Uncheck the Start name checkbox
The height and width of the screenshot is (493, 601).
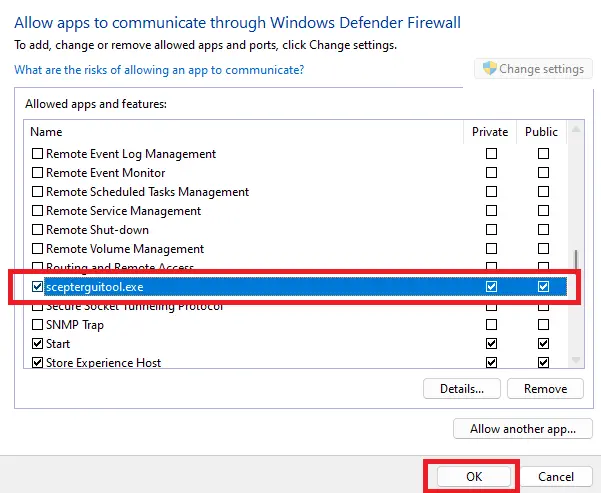37,343
